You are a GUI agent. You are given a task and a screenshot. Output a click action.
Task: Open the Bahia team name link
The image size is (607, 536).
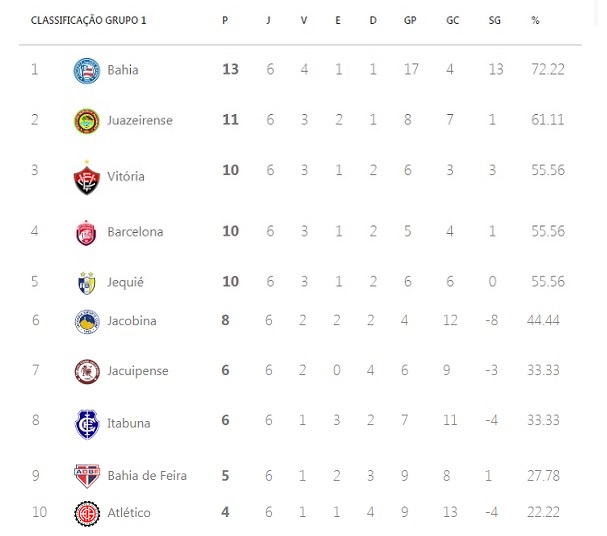pyautogui.click(x=123, y=70)
